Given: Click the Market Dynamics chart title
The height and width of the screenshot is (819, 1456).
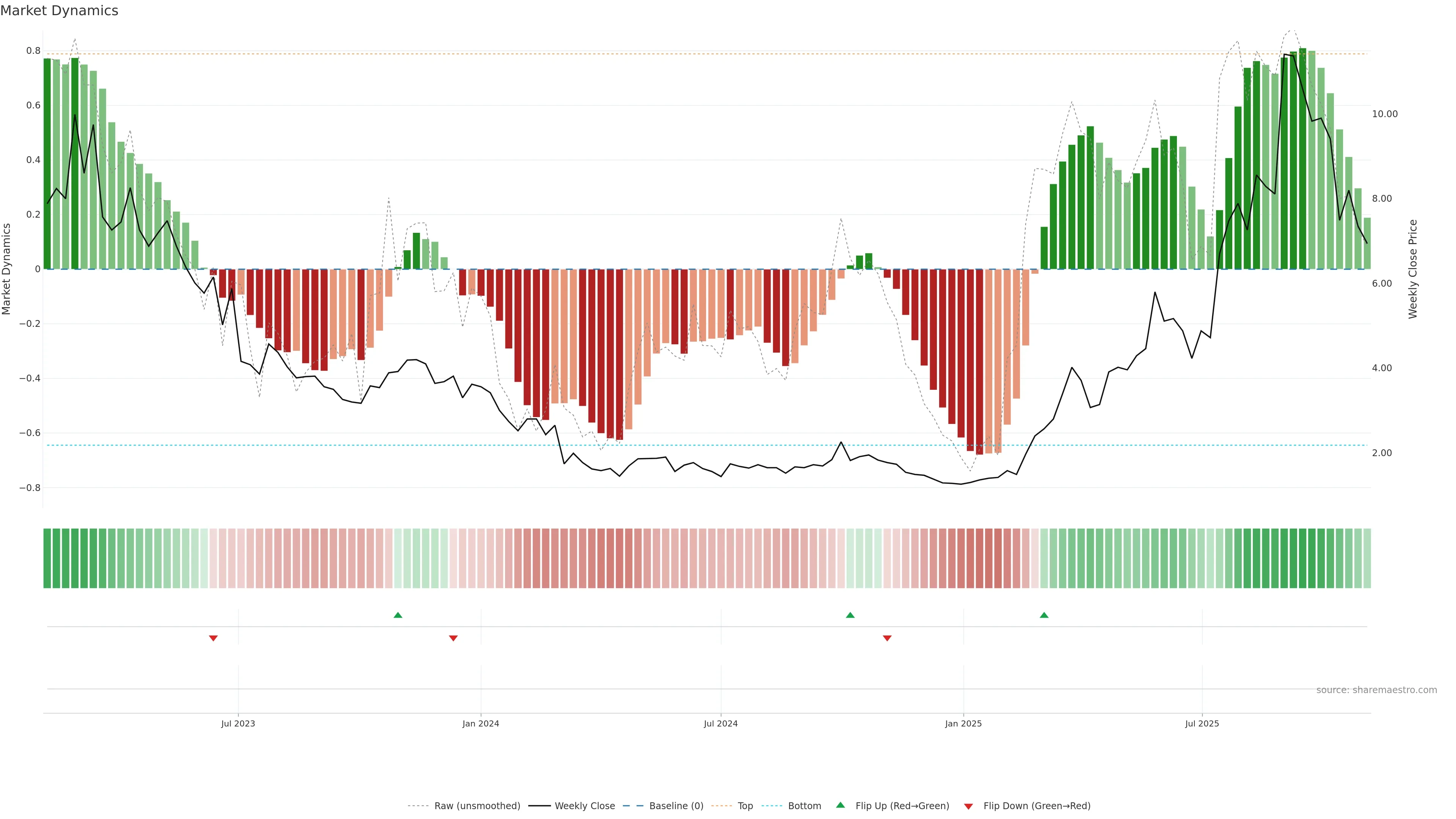Looking at the screenshot, I should 60,11.
